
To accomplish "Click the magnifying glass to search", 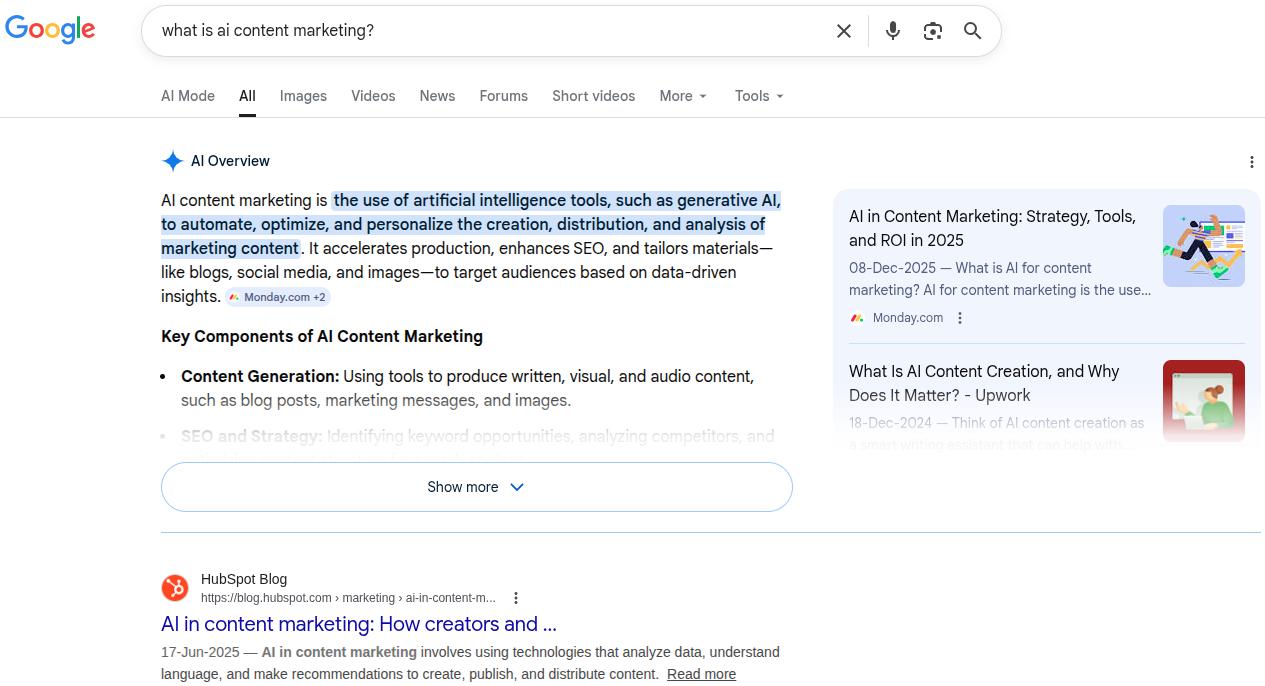I will point(971,31).
